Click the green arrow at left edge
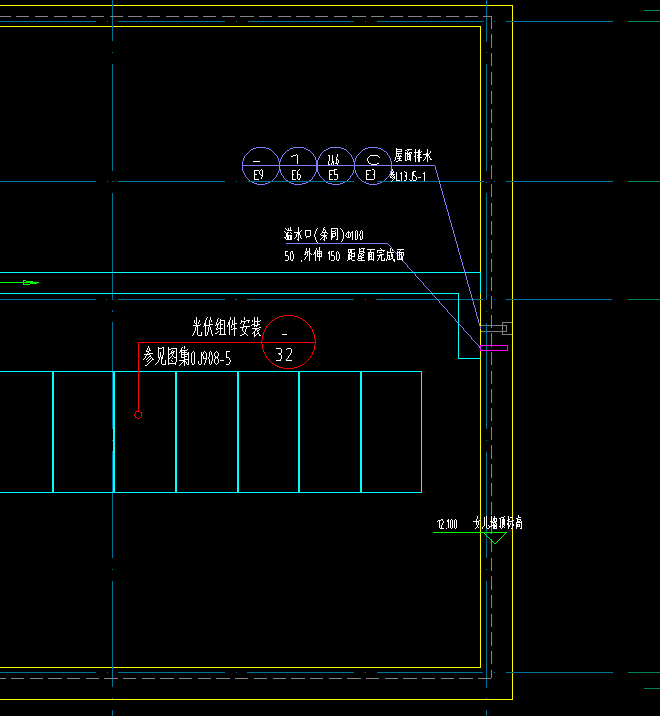The image size is (660, 716). (28, 283)
